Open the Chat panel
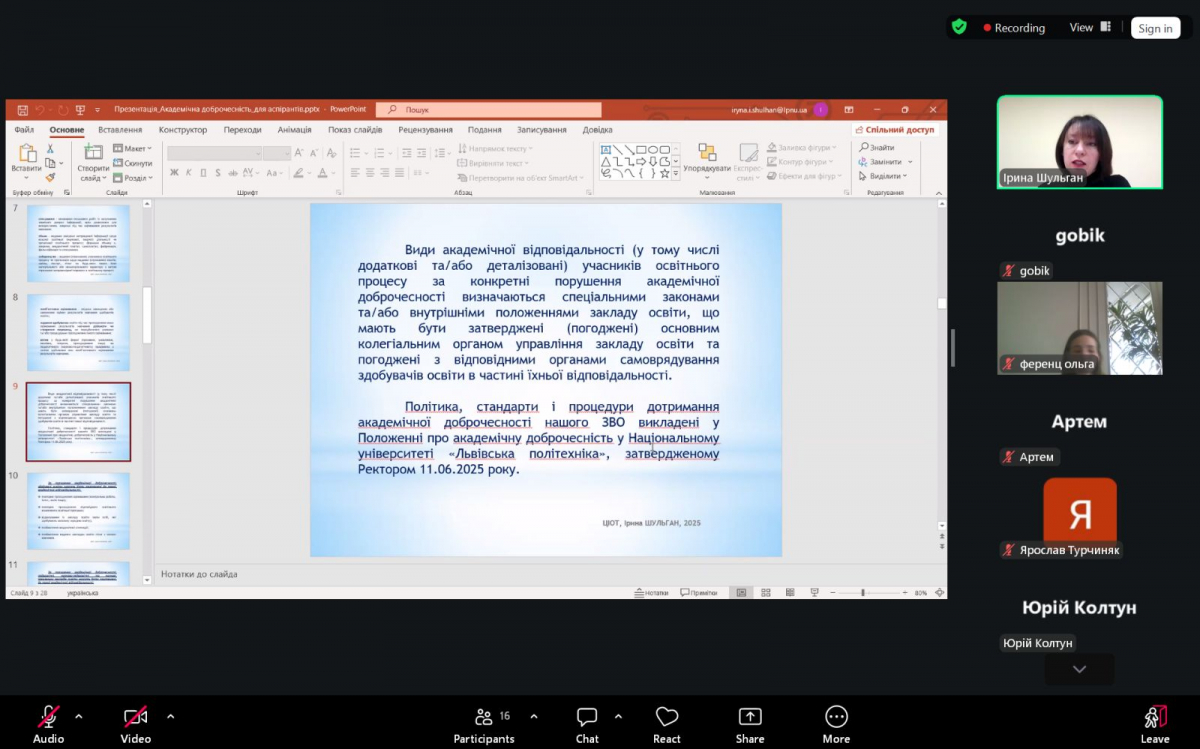Image resolution: width=1200 pixels, height=749 pixels. tap(587, 717)
